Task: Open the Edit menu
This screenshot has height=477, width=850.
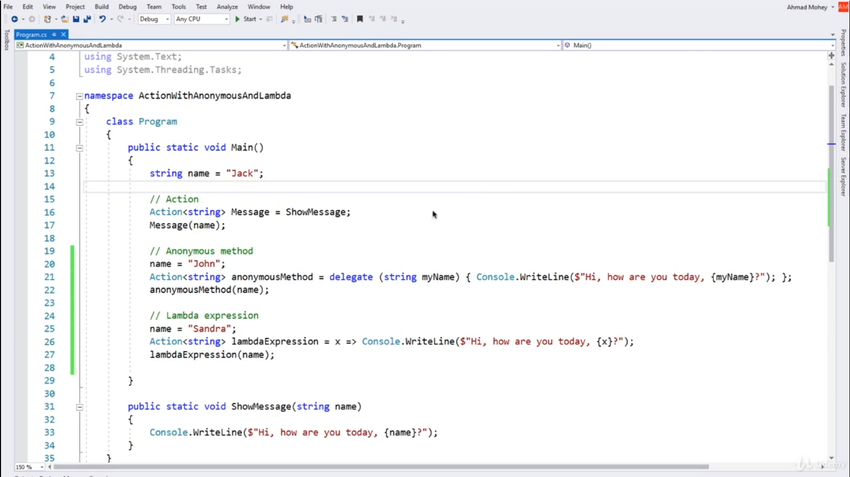Action: tap(28, 7)
